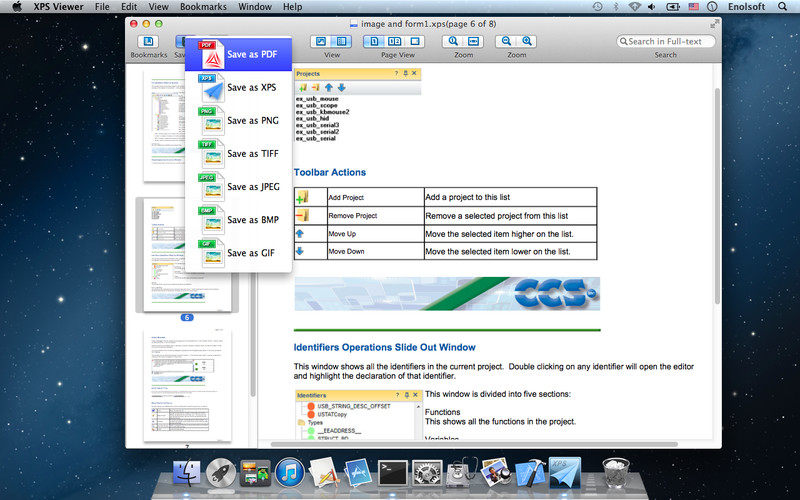Choose Save as PNG option
The height and width of the screenshot is (500, 800).
click(x=238, y=120)
